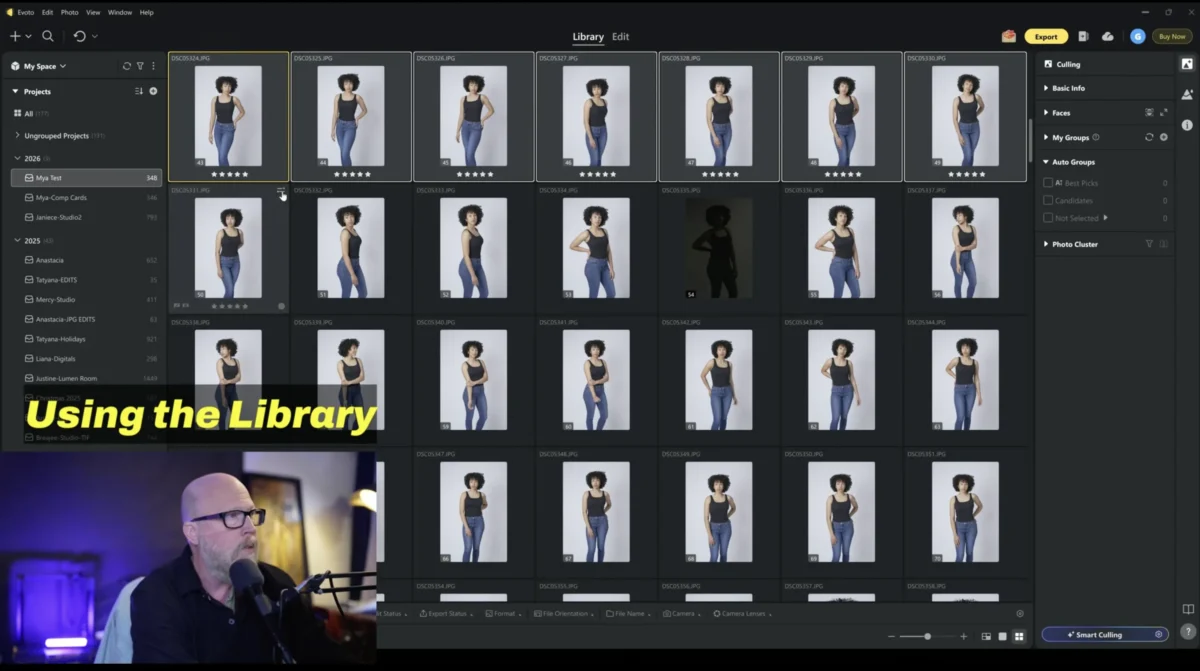Image resolution: width=1200 pixels, height=671 pixels.
Task: Open the Edit menu in menu bar
Action: (47, 12)
